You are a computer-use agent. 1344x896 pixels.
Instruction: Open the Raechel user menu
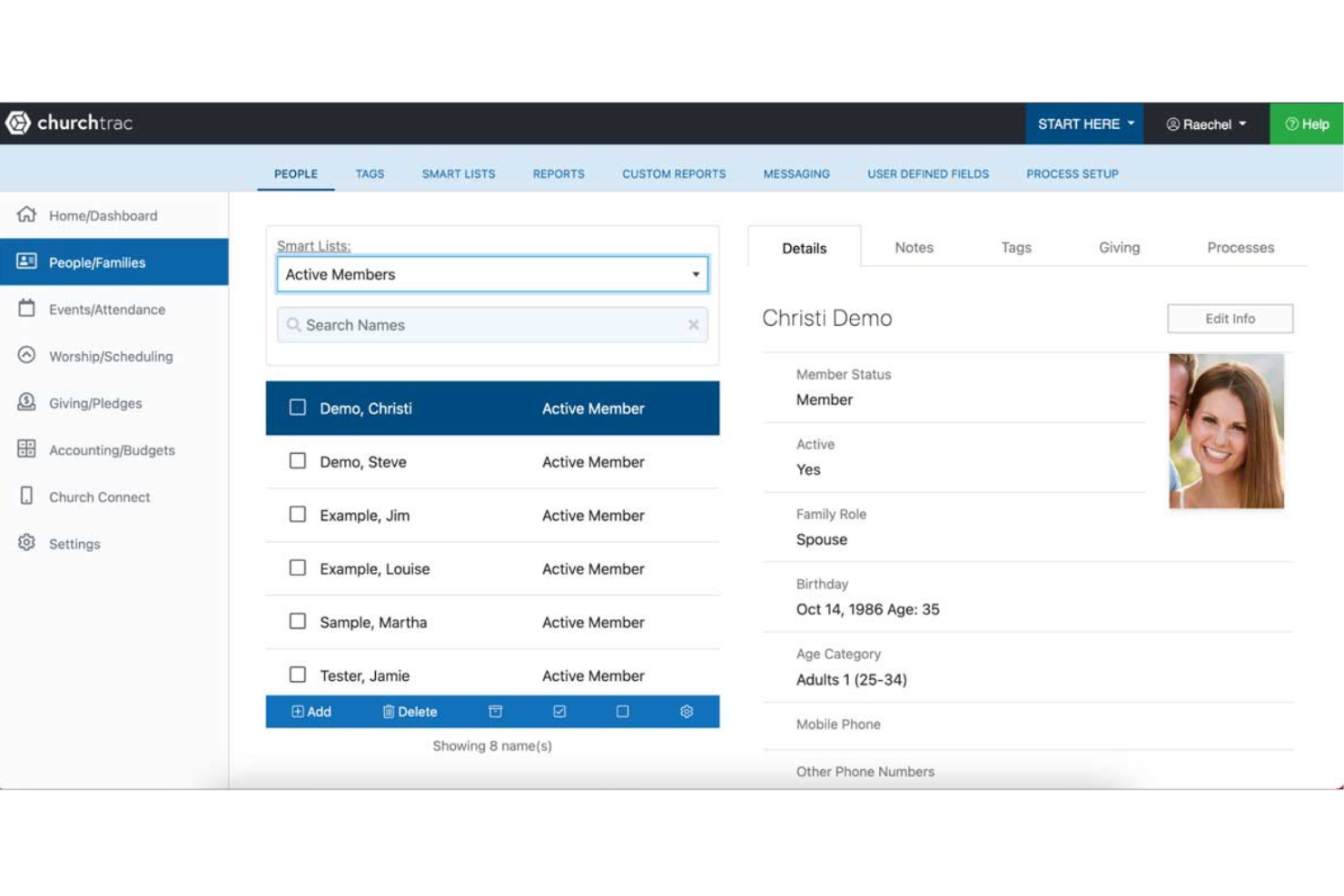(x=1206, y=123)
